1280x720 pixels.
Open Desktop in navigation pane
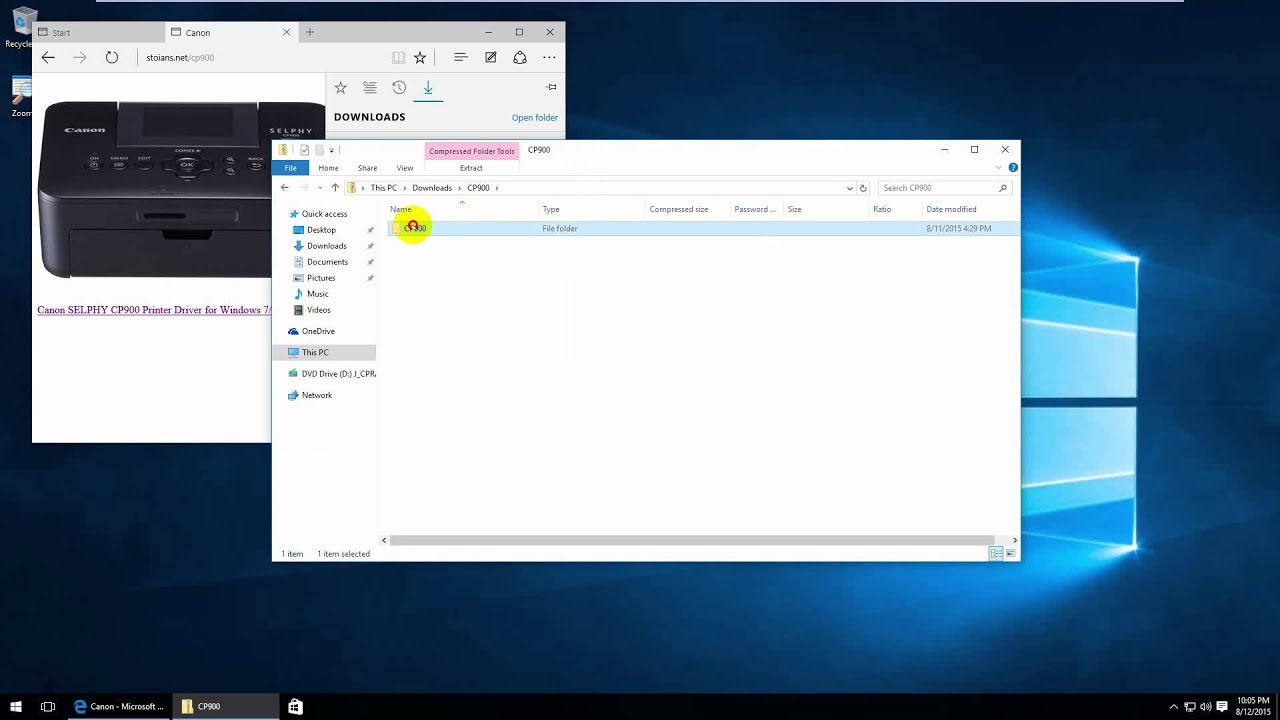(x=321, y=230)
